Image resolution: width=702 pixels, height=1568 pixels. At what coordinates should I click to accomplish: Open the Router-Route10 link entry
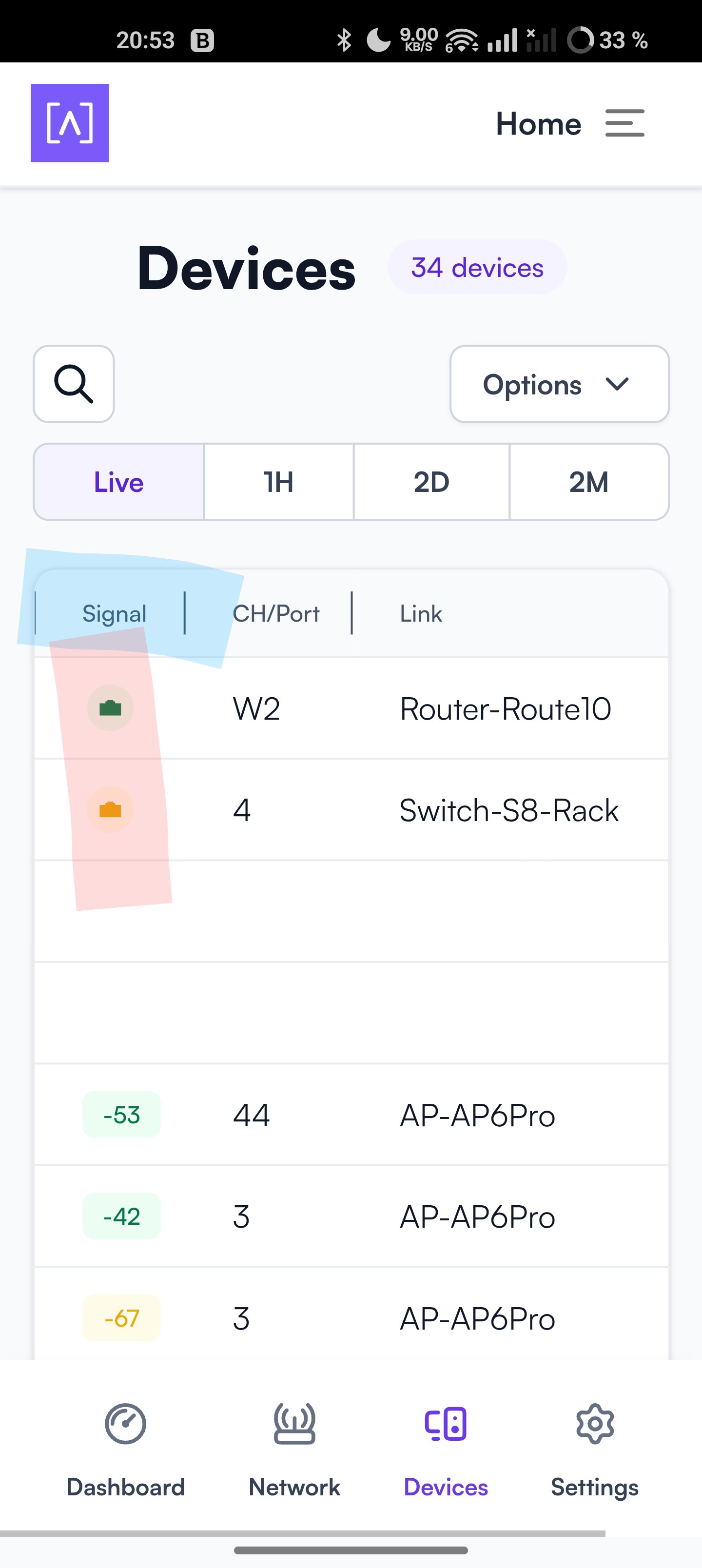(506, 709)
